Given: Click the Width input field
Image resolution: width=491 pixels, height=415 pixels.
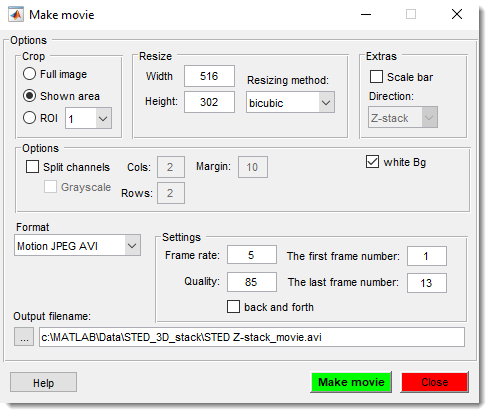Looking at the screenshot, I should [209, 76].
